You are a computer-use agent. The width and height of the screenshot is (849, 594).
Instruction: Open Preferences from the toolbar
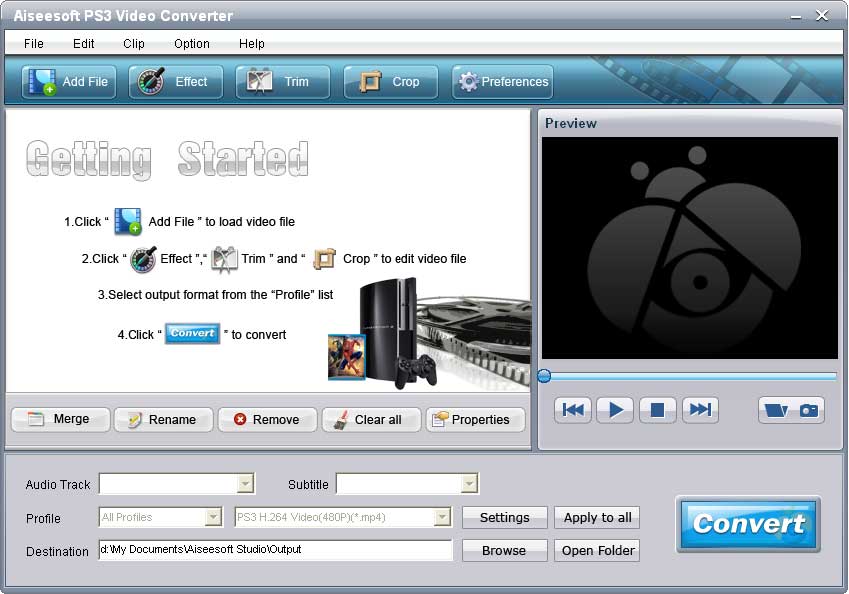[502, 82]
